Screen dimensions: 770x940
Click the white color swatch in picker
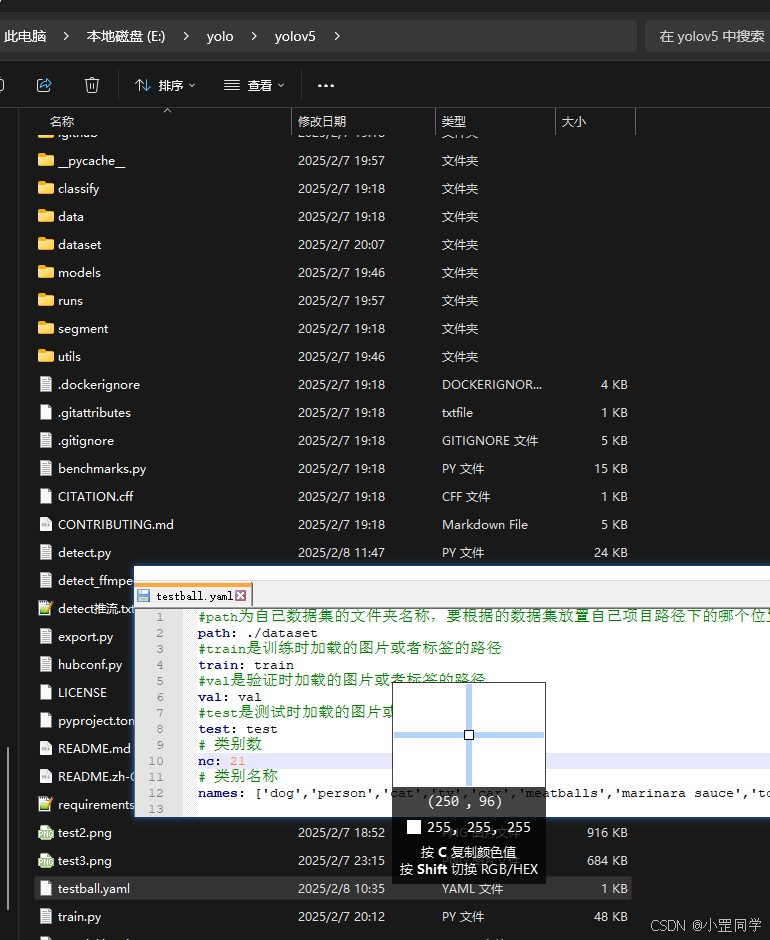414,827
